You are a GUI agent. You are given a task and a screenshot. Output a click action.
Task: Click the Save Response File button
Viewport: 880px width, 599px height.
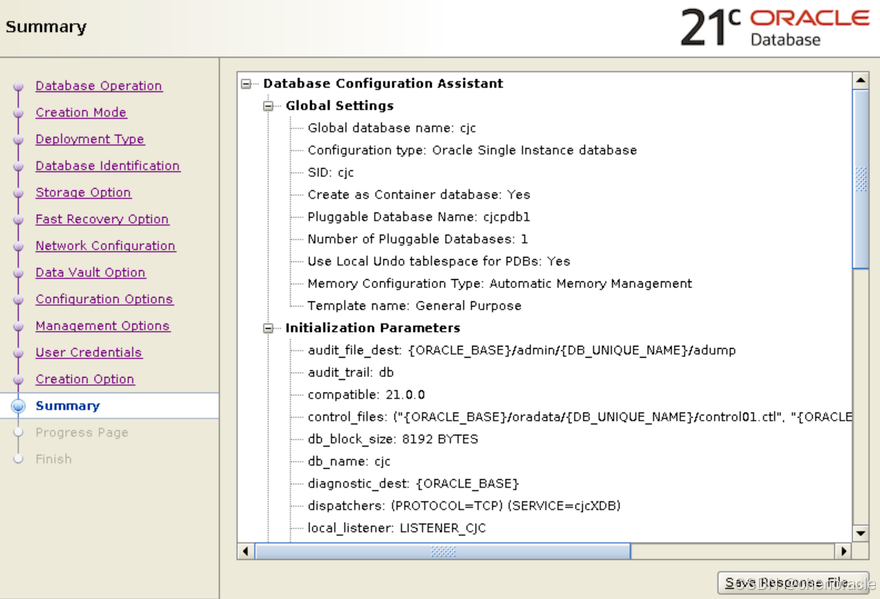click(x=793, y=583)
